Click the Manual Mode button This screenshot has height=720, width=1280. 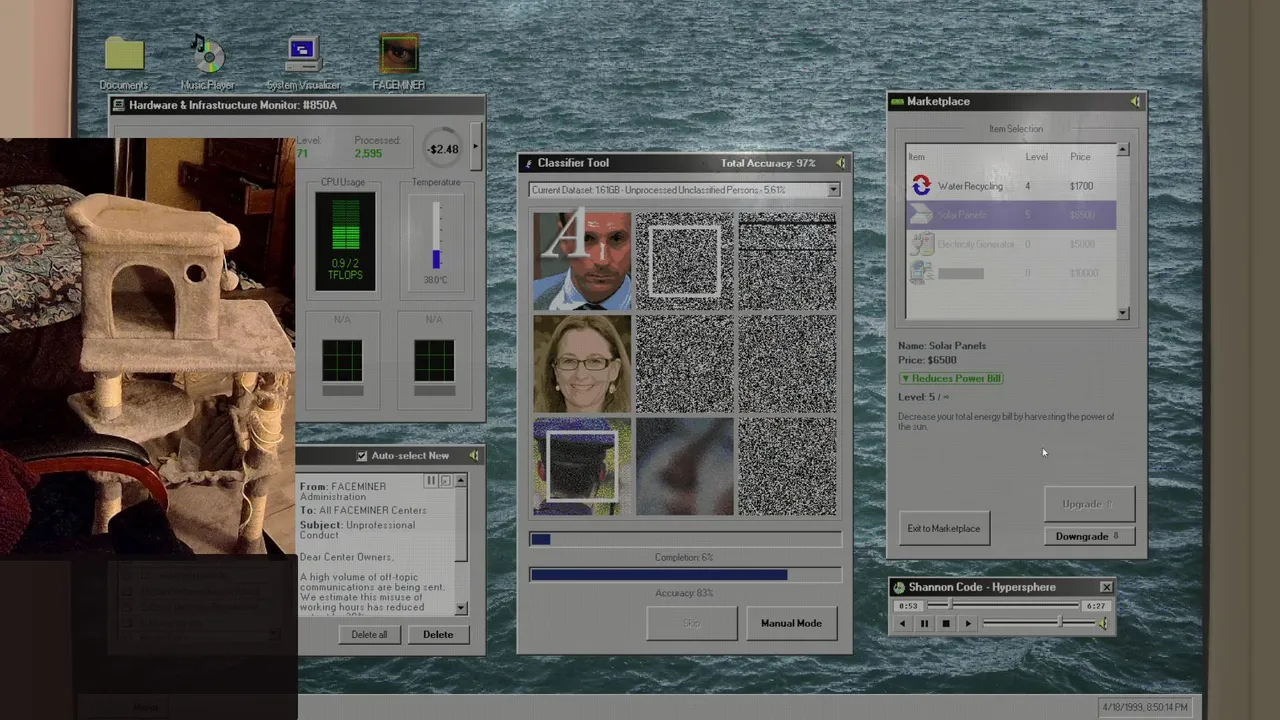click(791, 623)
